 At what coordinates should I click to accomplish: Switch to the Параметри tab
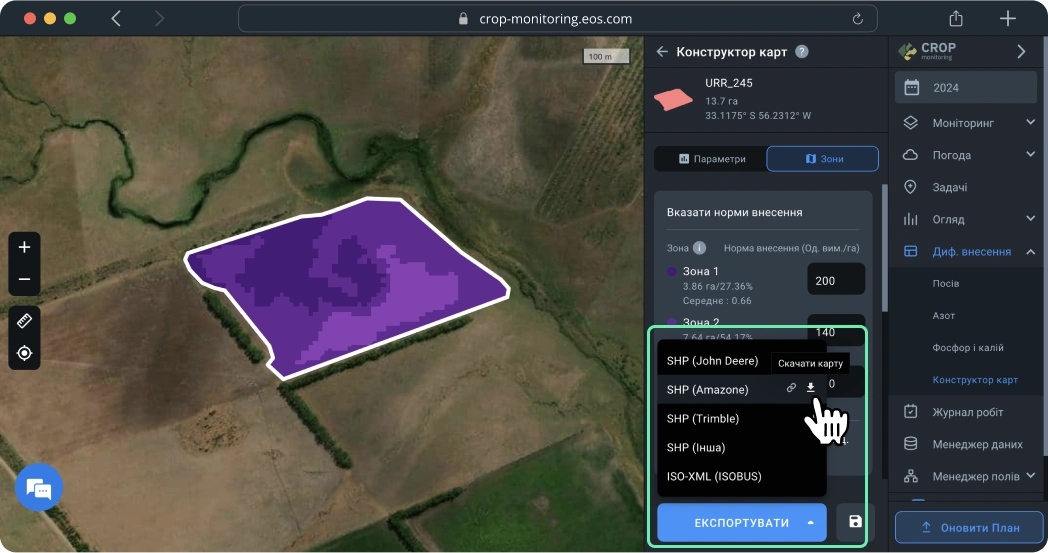(711, 159)
